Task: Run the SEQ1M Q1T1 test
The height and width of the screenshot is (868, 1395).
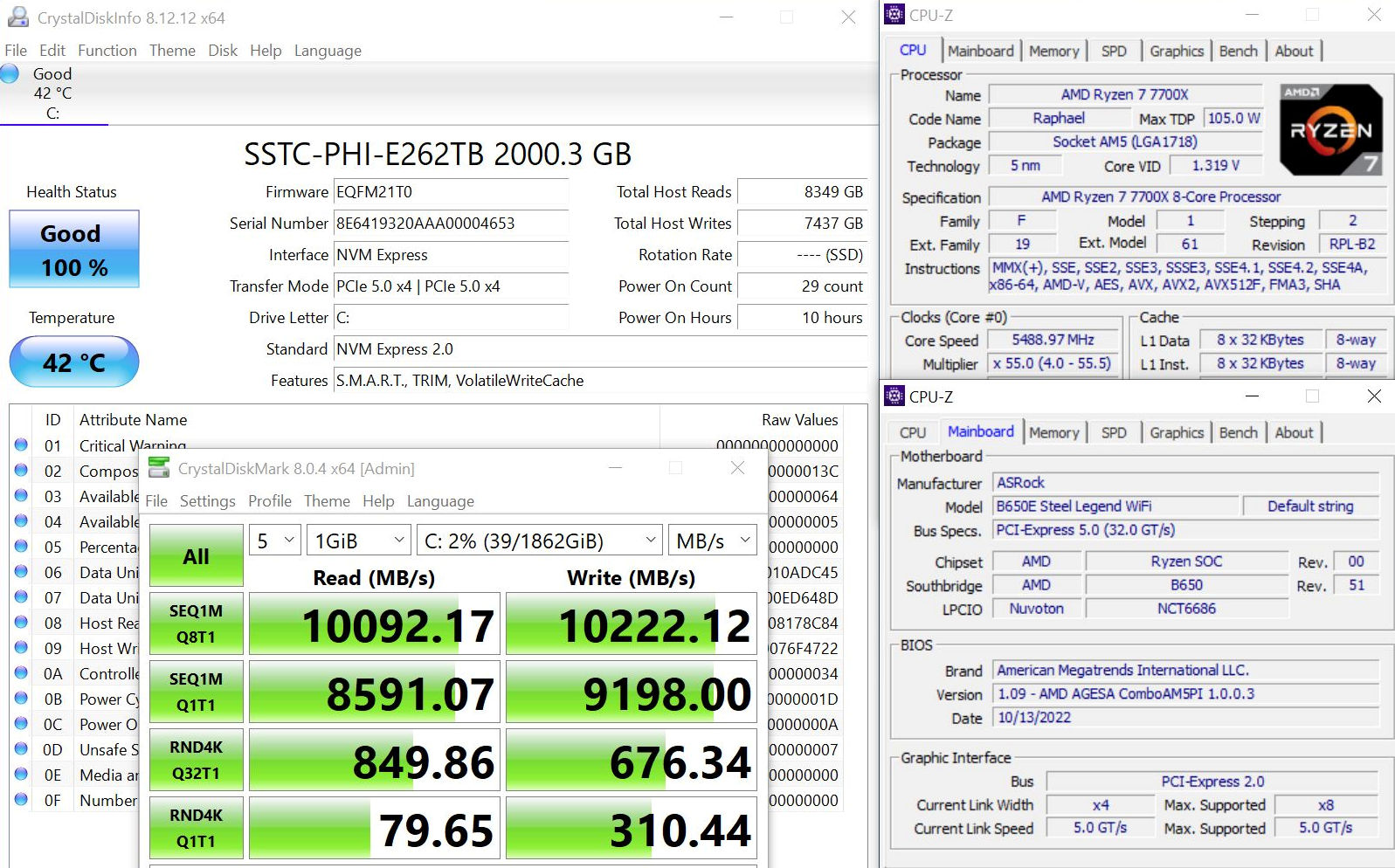Action: tap(196, 692)
